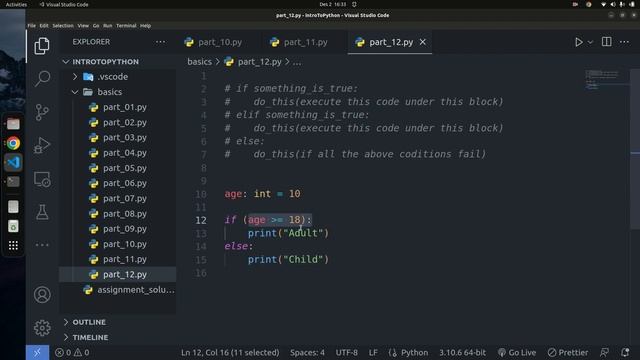Open the Manage gear settings icon

pyautogui.click(x=42, y=328)
